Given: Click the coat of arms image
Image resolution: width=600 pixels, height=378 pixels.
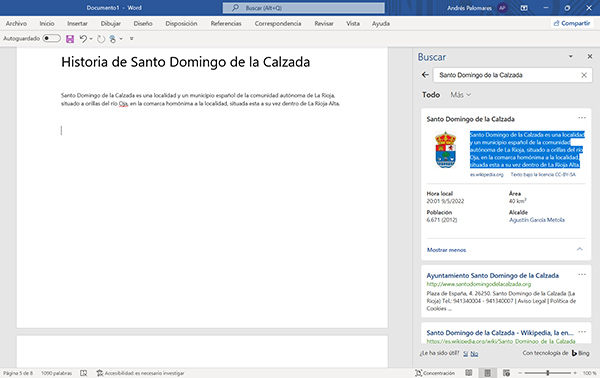Looking at the screenshot, I should pyautogui.click(x=445, y=150).
